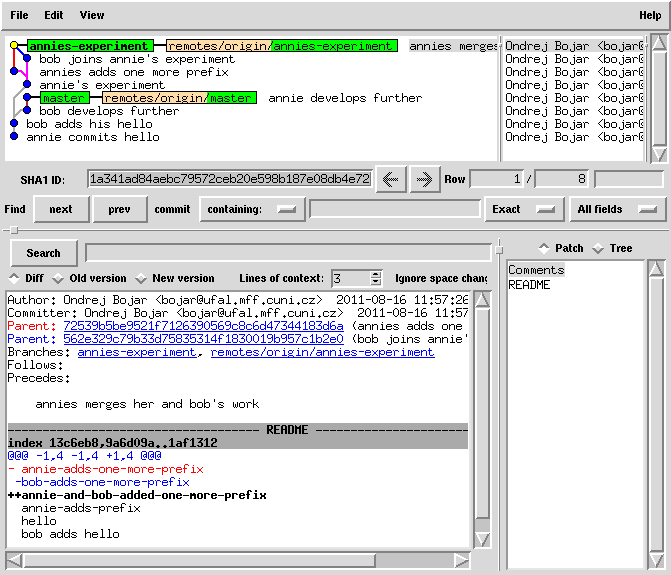Click the remotes/origin/master branch label
The height and width of the screenshot is (575, 671).
[179, 98]
